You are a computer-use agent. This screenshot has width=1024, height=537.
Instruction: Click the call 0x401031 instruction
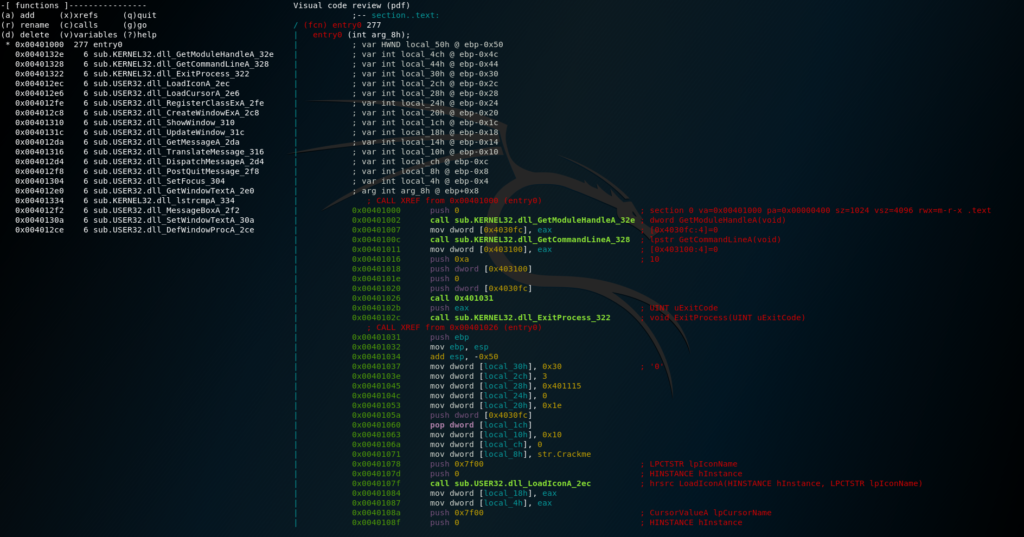click(461, 297)
